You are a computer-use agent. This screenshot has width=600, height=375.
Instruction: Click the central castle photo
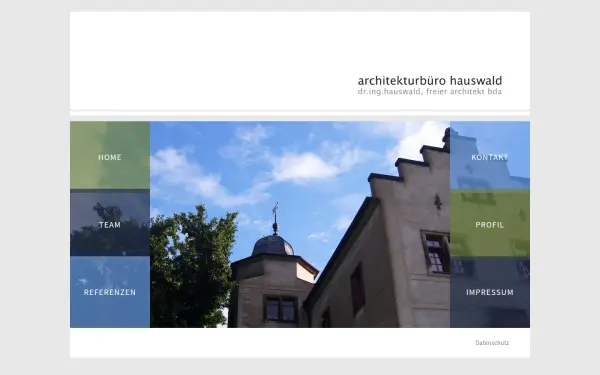pos(300,225)
